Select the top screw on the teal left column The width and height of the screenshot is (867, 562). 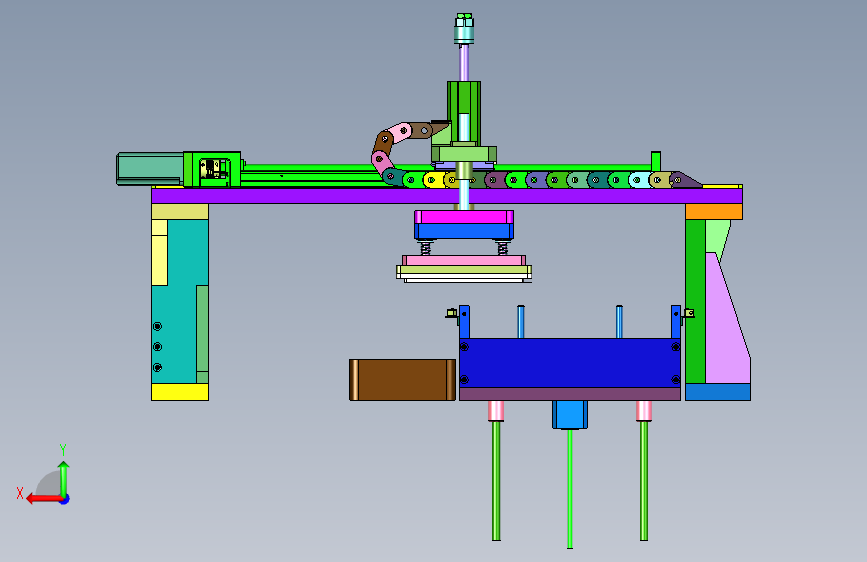click(x=158, y=326)
